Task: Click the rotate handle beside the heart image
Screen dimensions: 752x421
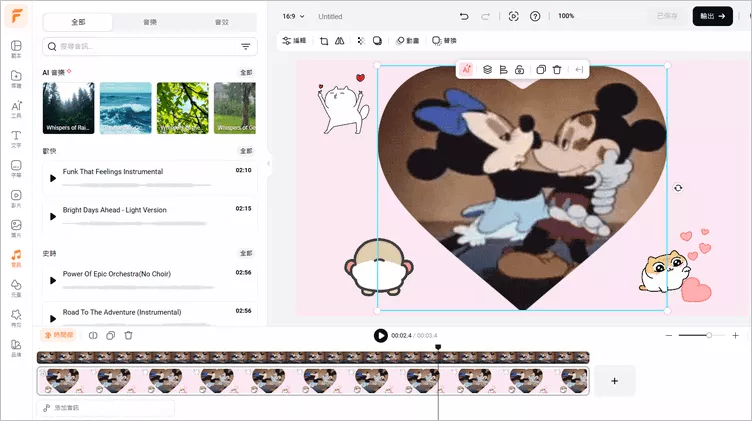Action: (x=678, y=188)
